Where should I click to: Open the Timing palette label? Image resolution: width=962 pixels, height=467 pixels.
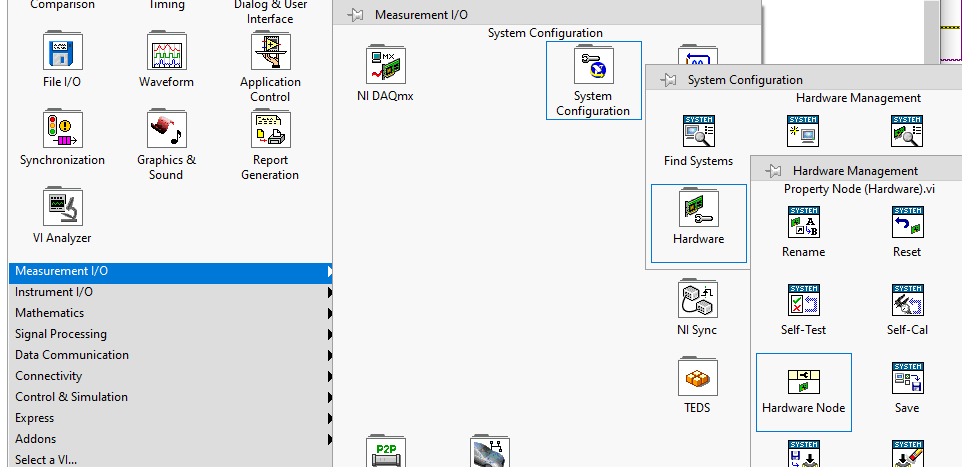pyautogui.click(x=166, y=5)
